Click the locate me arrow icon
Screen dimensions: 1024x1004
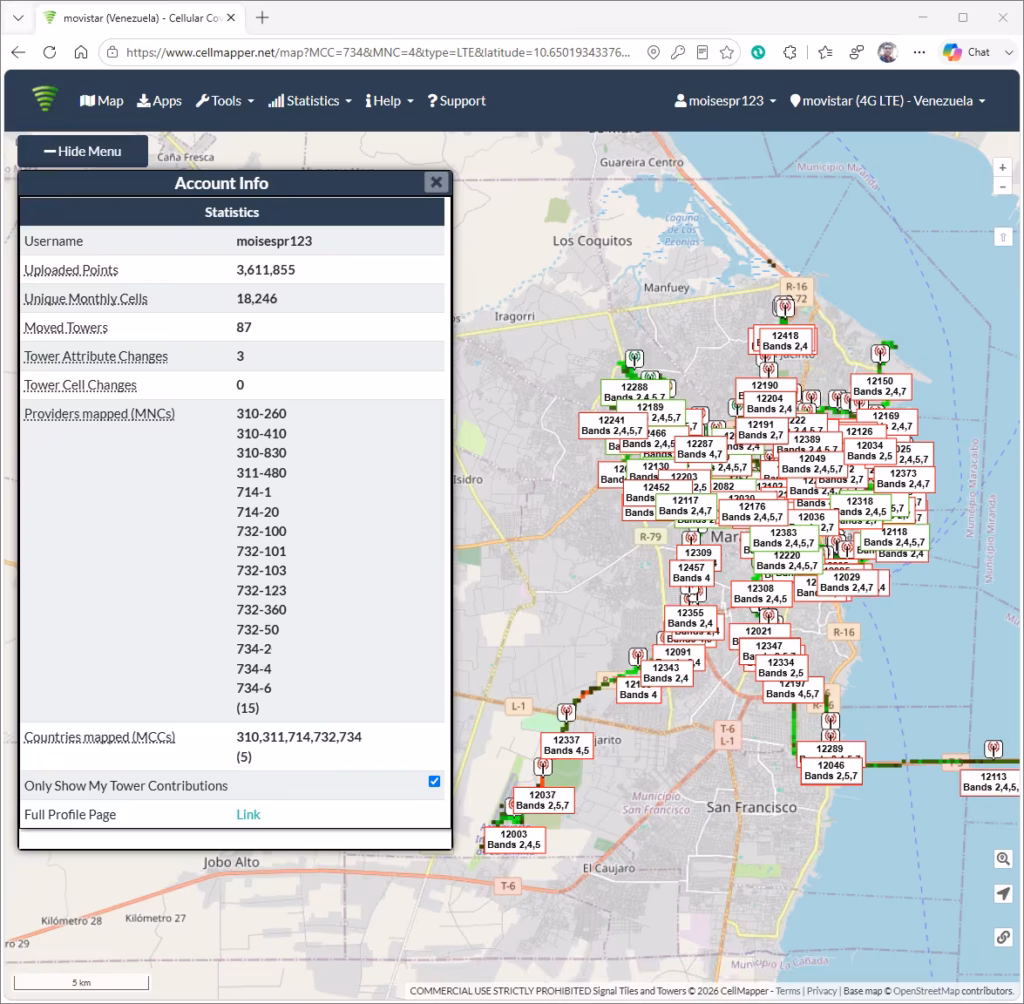click(1003, 894)
